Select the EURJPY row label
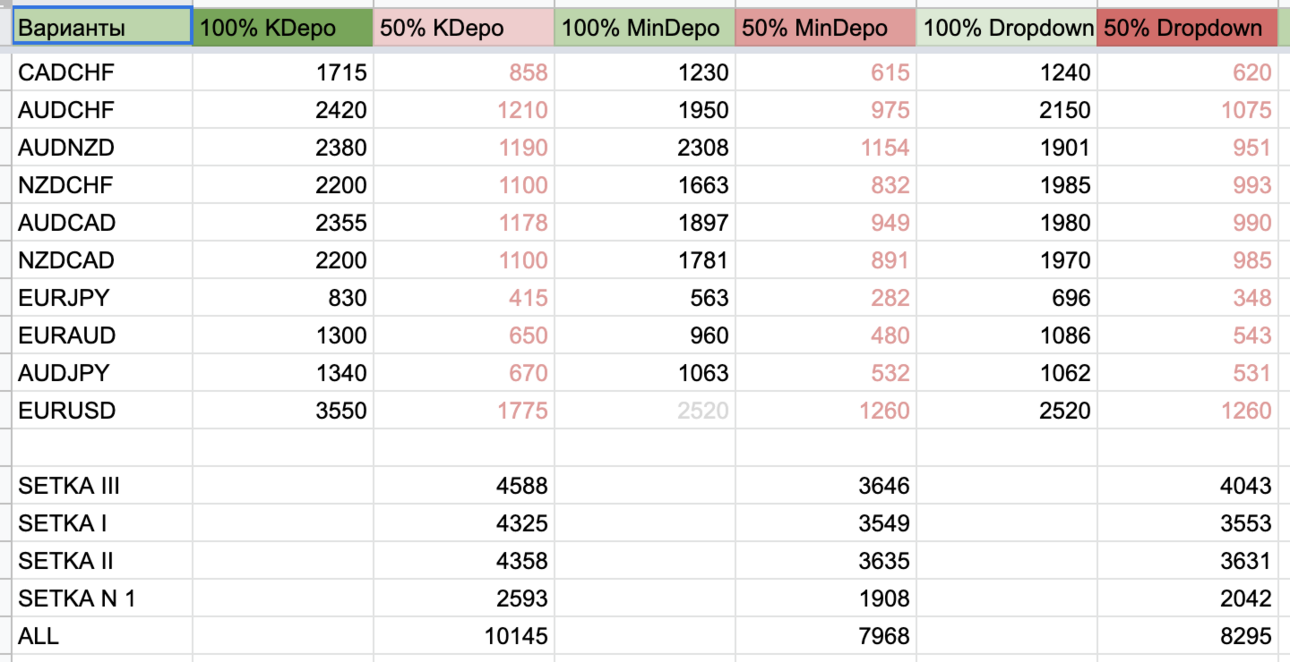The height and width of the screenshot is (662, 1290). (102, 298)
